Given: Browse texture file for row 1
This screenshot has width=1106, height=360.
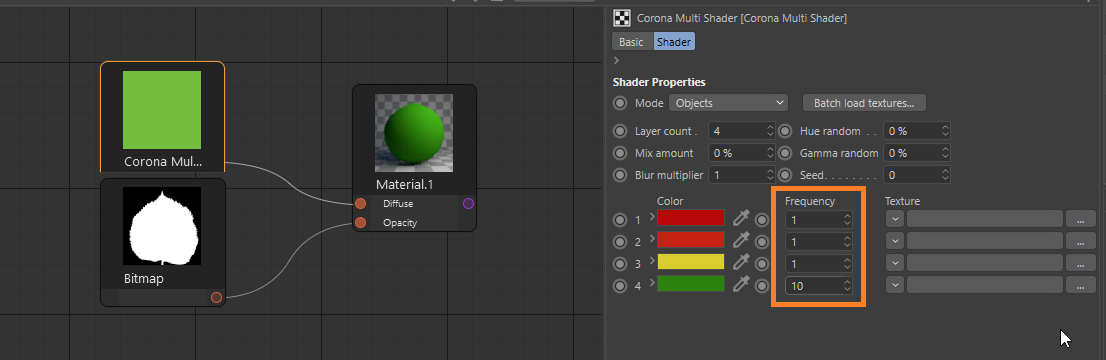Looking at the screenshot, I should pyautogui.click(x=1081, y=220).
